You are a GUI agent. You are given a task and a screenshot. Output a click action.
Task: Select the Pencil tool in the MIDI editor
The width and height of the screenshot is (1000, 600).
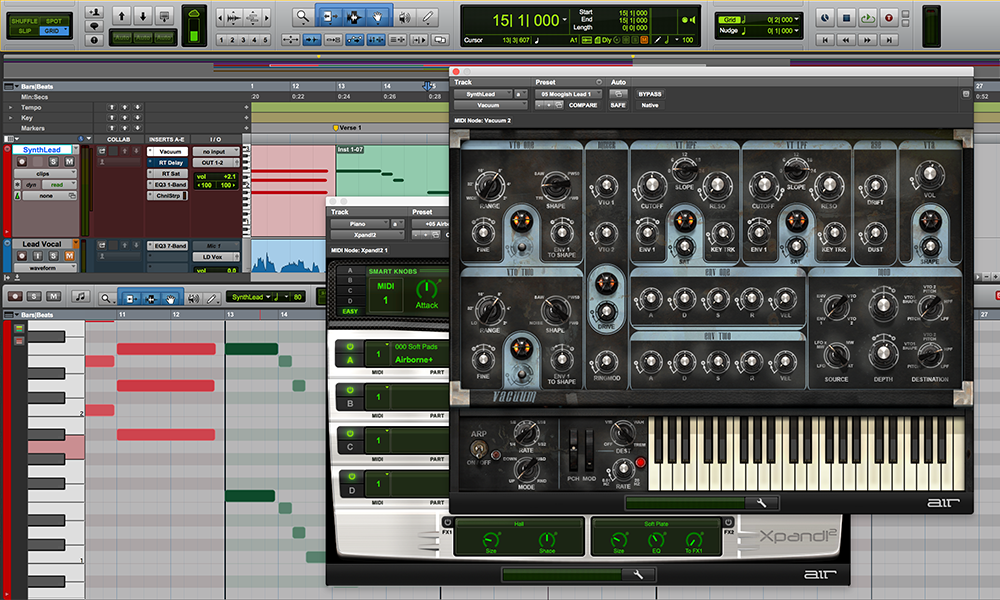click(x=212, y=298)
